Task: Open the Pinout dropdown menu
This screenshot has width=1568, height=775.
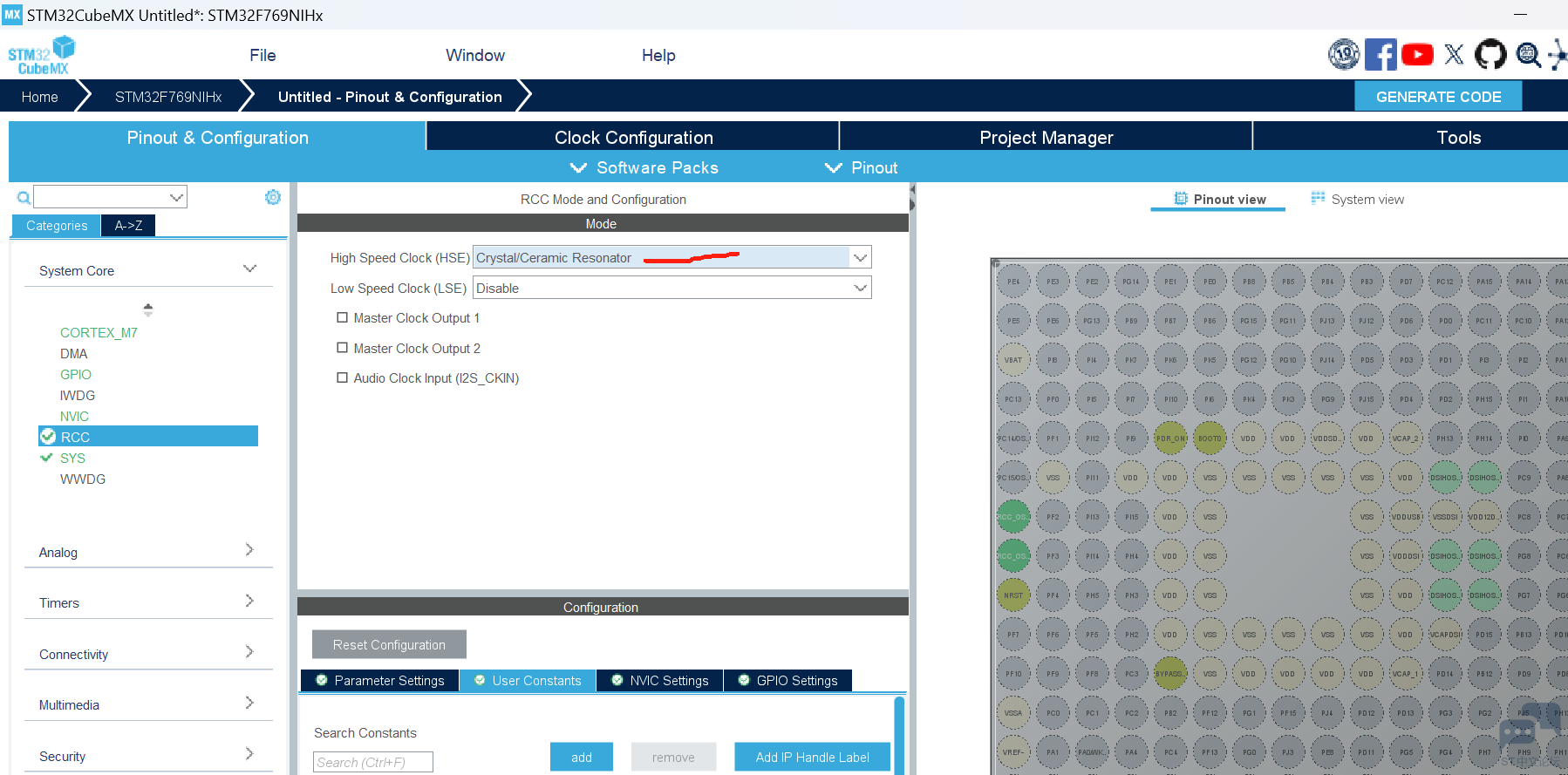Action: tap(862, 167)
